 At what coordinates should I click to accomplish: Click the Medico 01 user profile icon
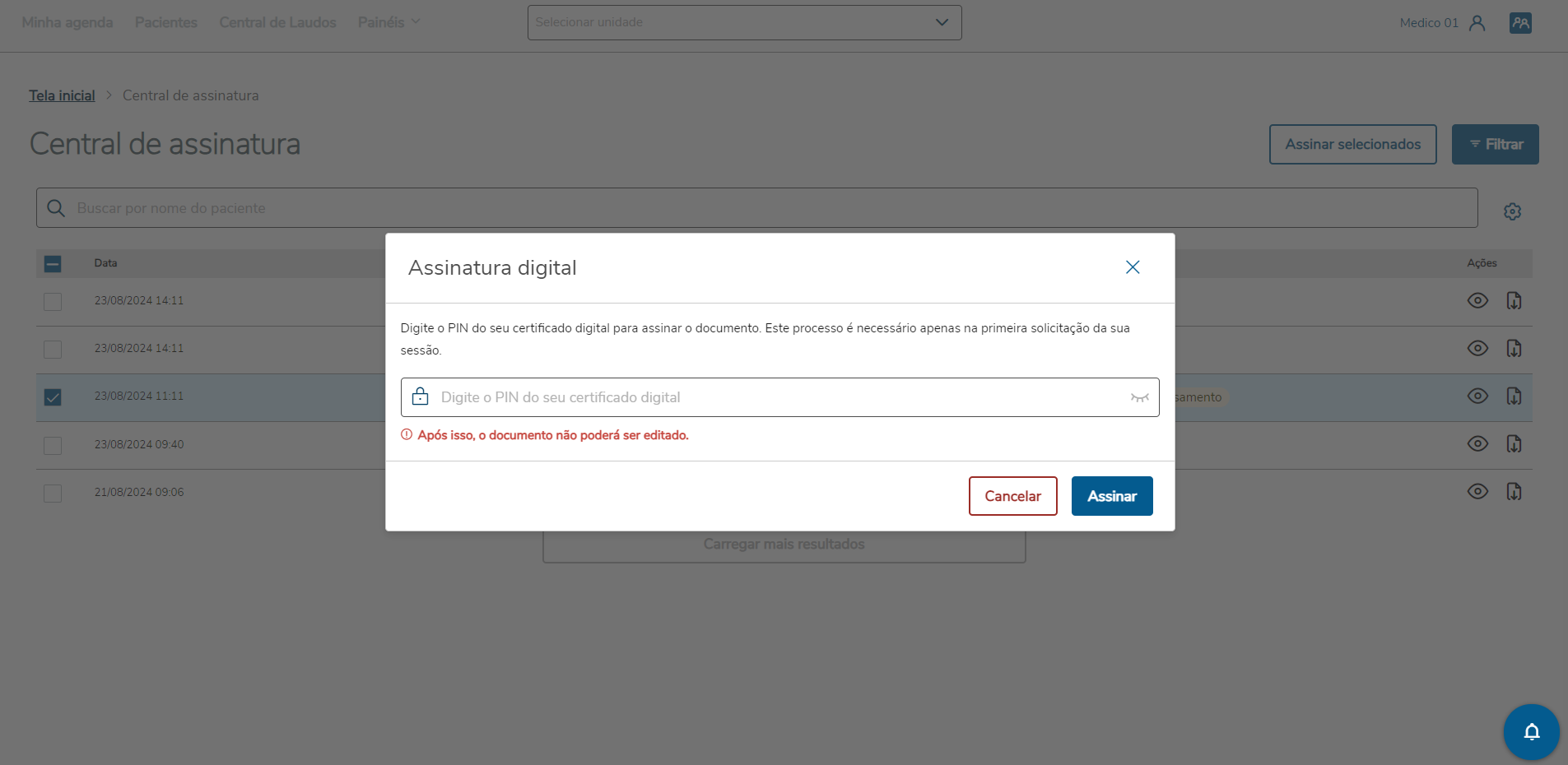[x=1477, y=23]
